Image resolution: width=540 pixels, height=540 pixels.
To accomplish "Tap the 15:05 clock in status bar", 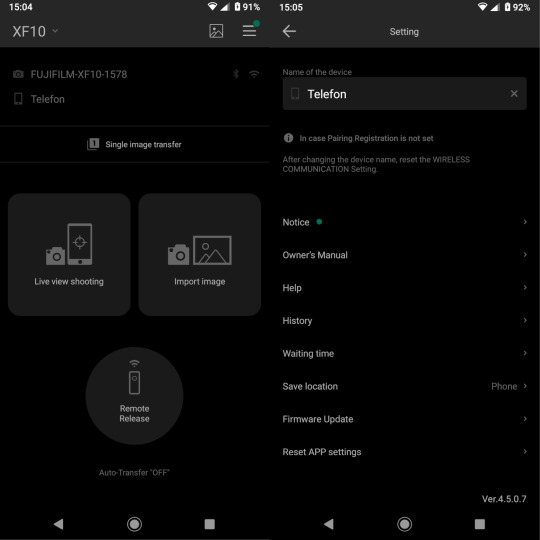I will point(291,7).
